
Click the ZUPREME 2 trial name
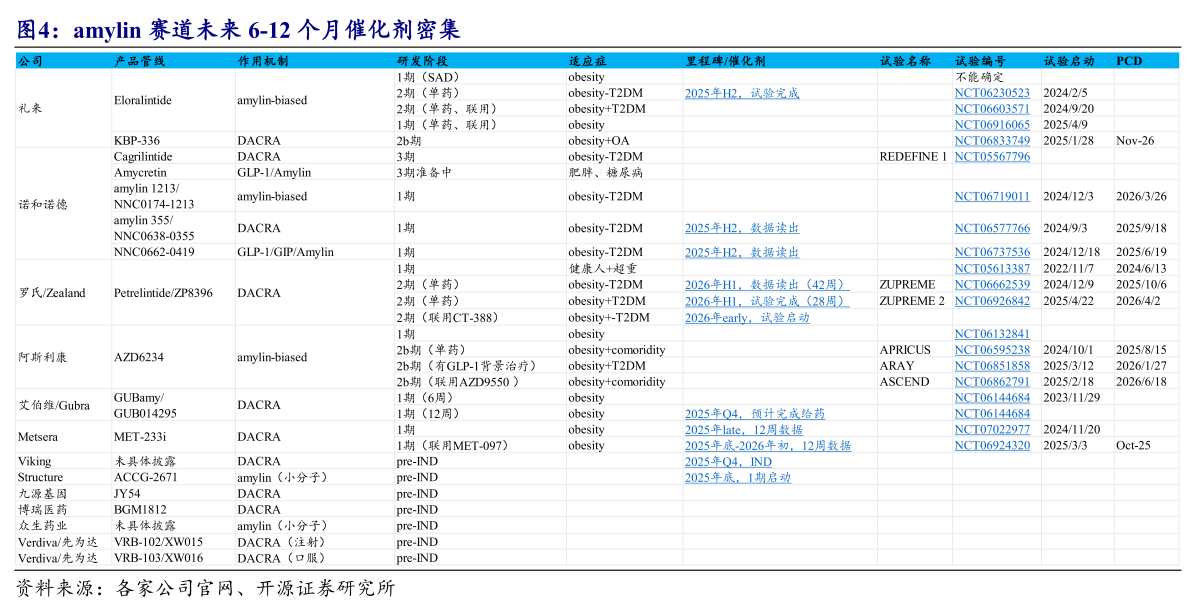click(912, 301)
